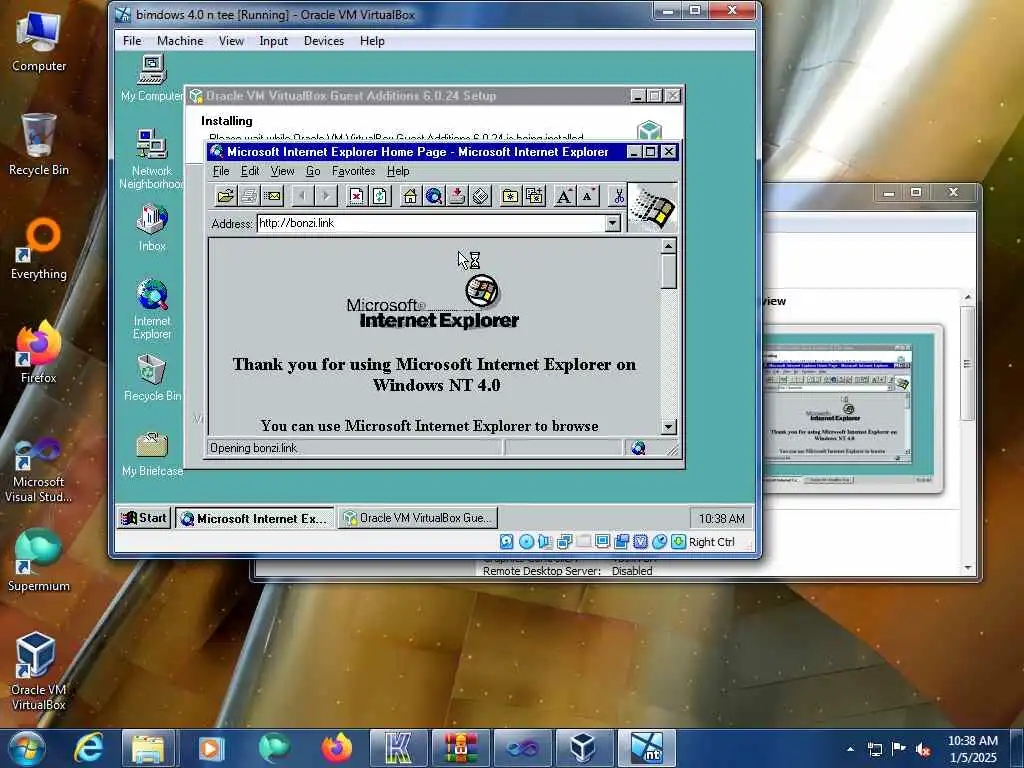
Task: Open IE View menu
Action: click(x=282, y=171)
